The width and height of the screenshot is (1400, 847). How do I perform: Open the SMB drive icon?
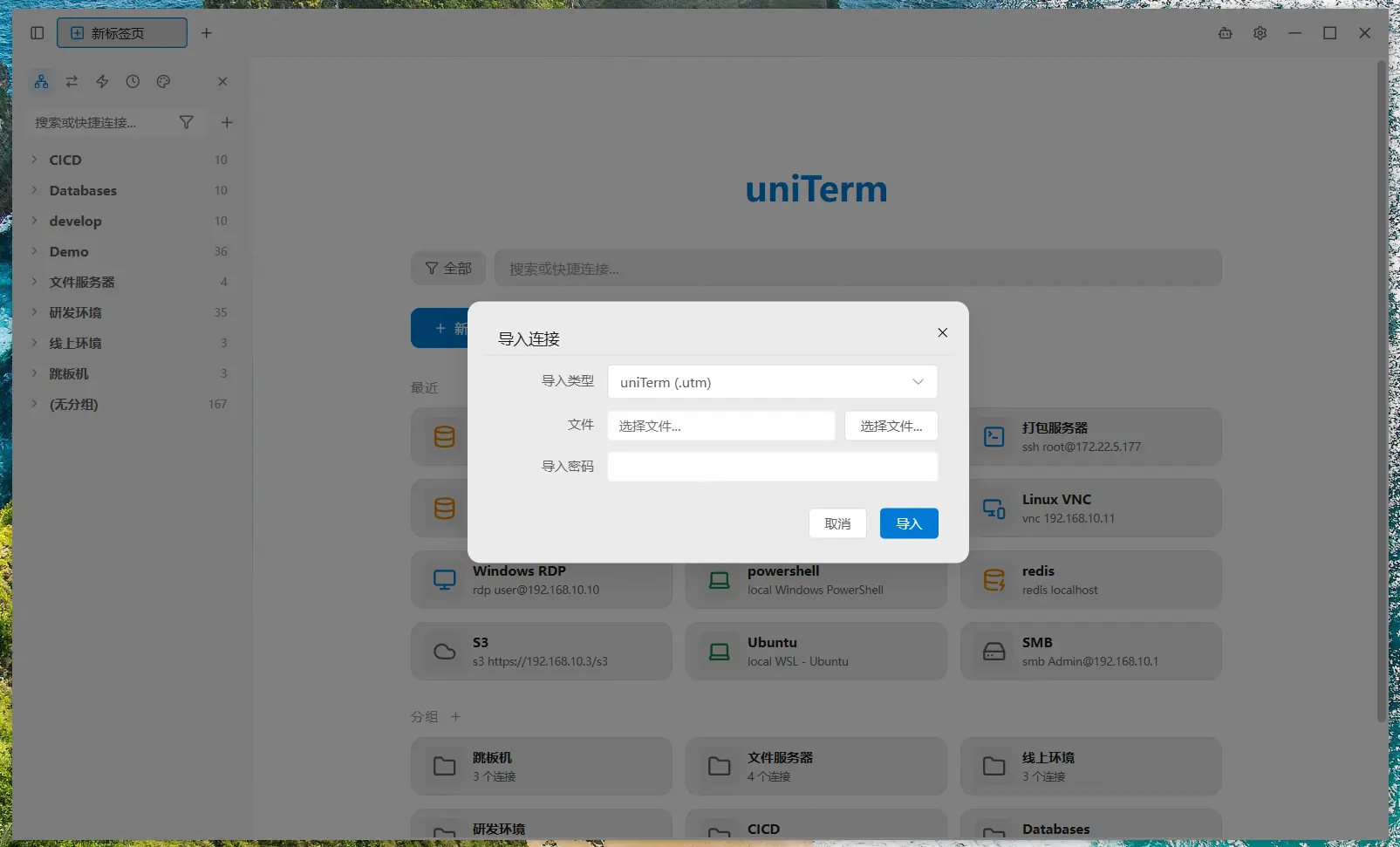pos(994,651)
